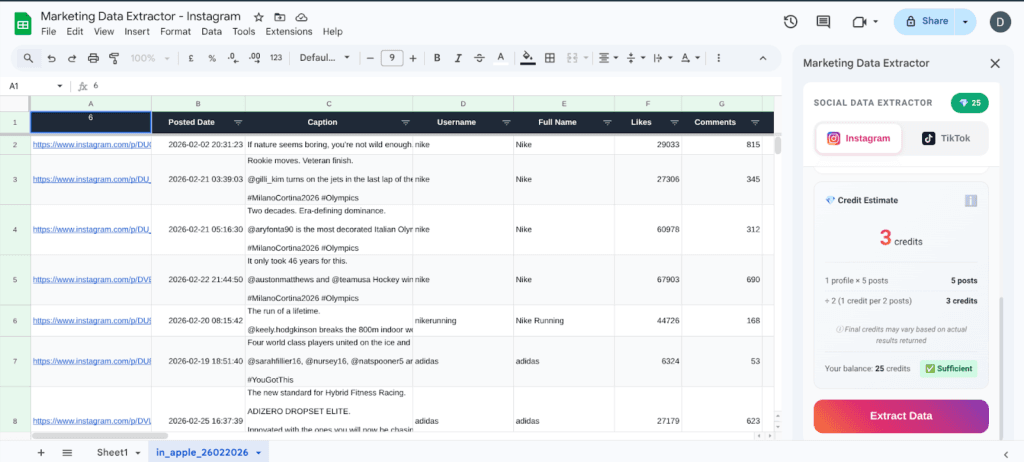Screen dimensions: 1024x462
Task: Click the print icon in toolbar
Action: 93,58
